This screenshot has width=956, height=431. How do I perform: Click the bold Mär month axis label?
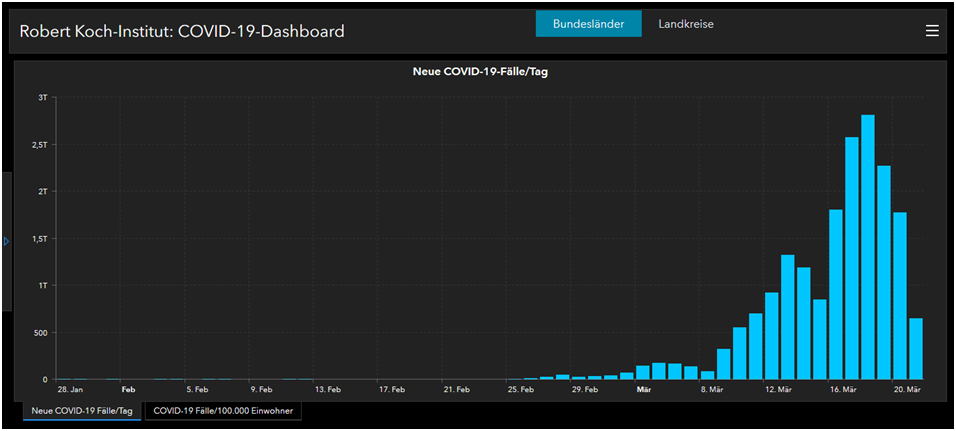tap(644, 390)
